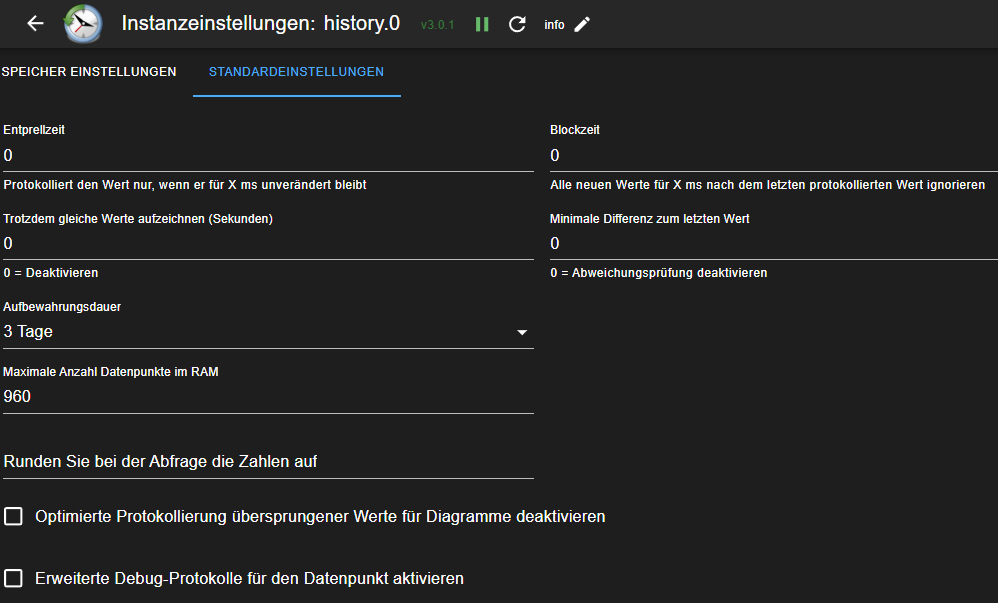998x603 pixels.
Task: Click the back arrow icon
Action: [x=35, y=24]
